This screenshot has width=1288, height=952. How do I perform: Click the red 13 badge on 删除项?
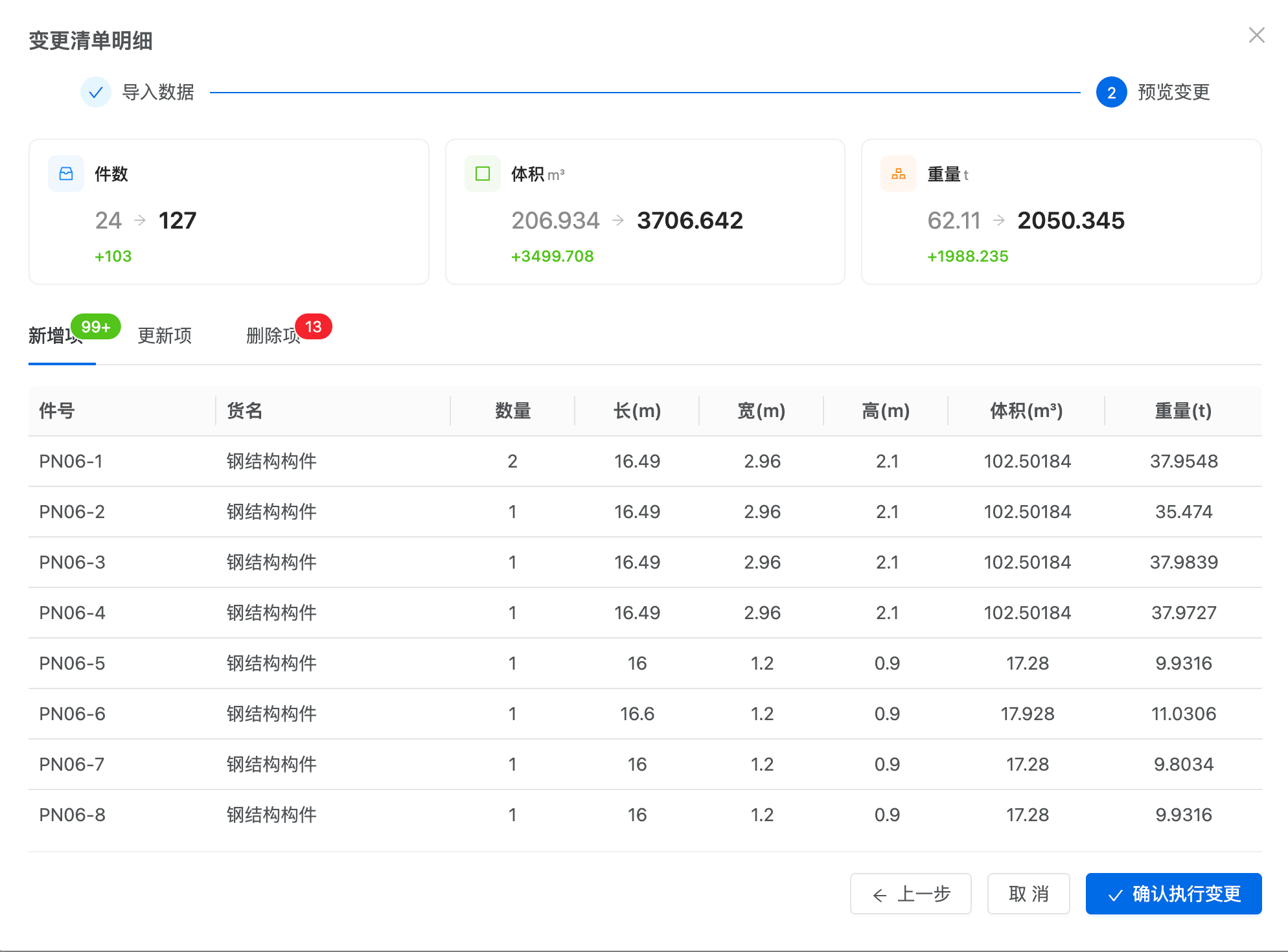click(x=314, y=327)
